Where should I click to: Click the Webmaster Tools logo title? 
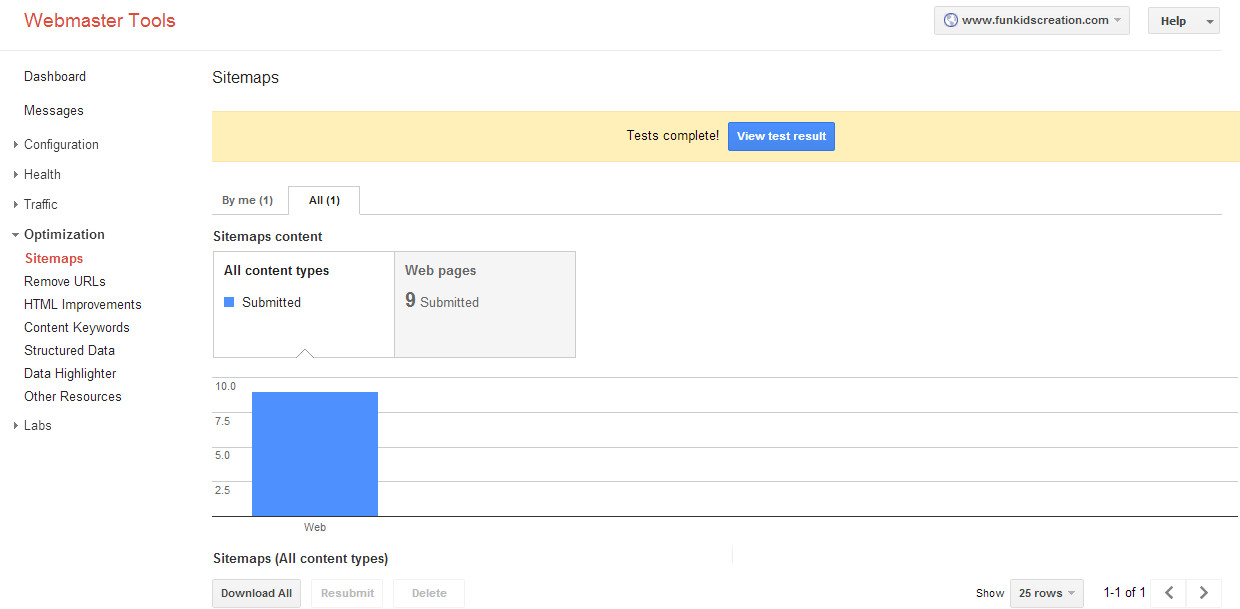tap(100, 20)
